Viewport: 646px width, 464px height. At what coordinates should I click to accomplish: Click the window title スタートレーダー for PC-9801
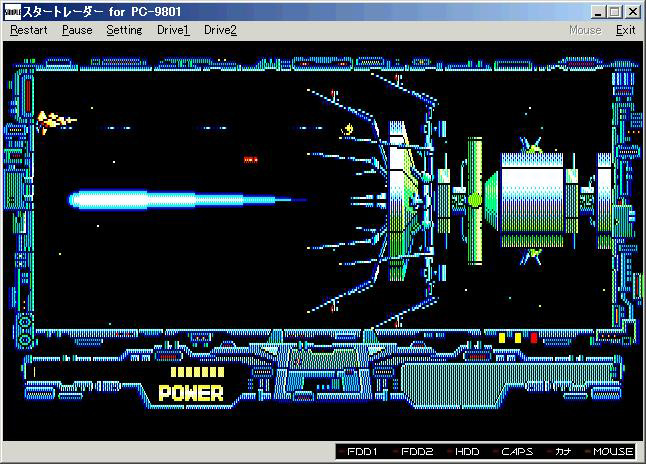[101, 12]
